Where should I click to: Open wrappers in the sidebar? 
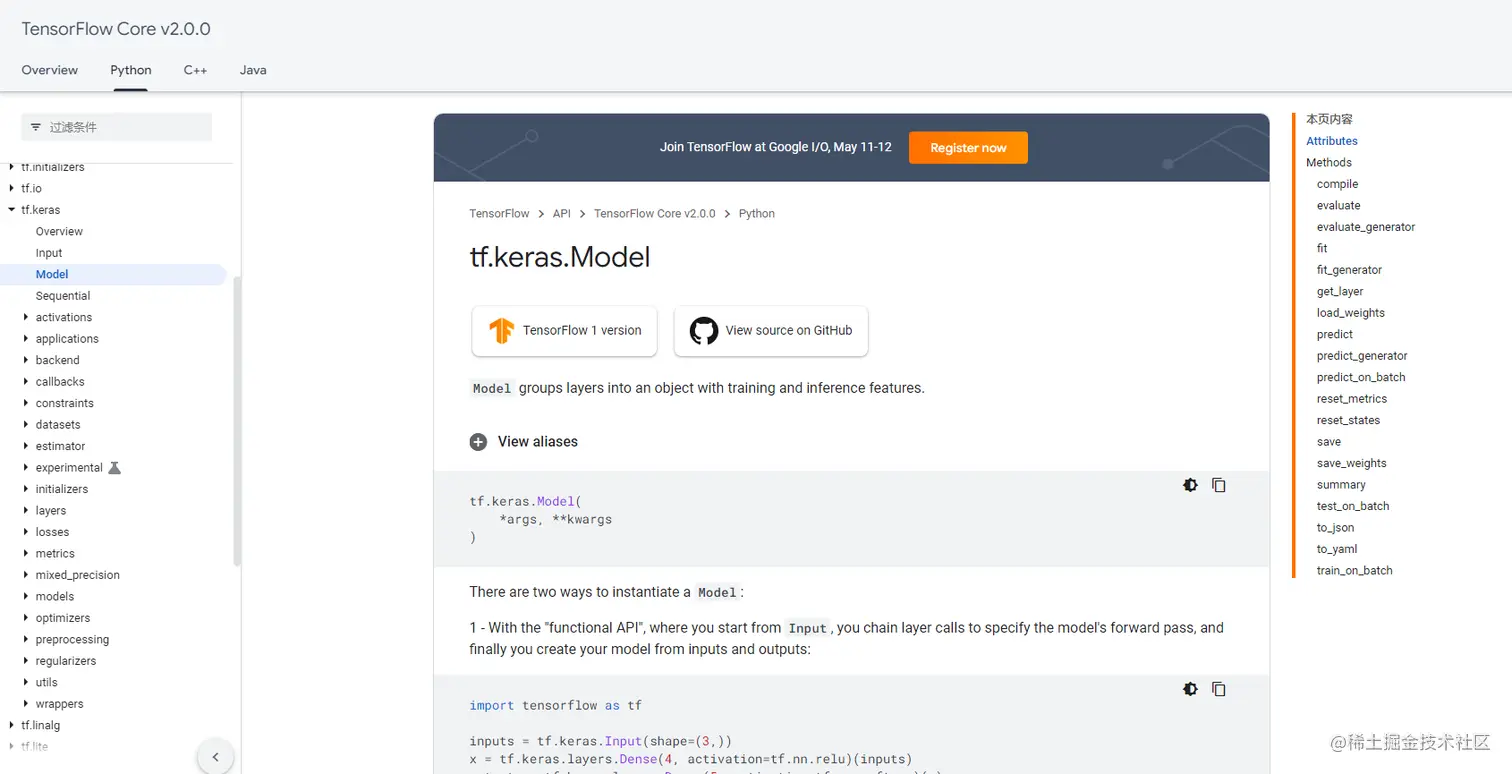(x=59, y=705)
